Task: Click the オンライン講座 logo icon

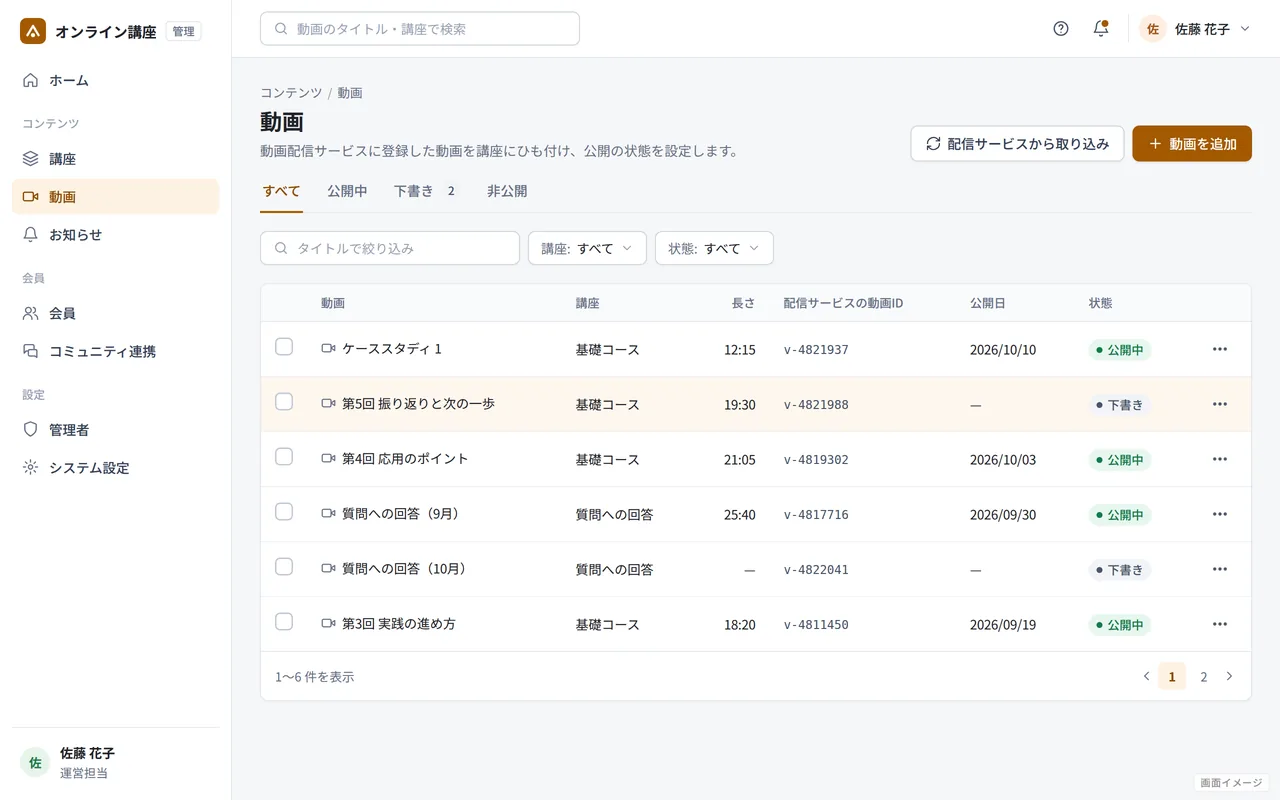Action: click(33, 31)
